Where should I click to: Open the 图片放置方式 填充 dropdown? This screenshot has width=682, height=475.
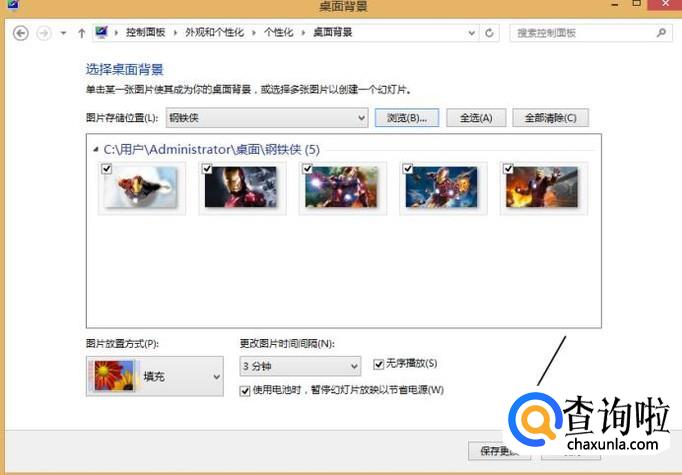(x=155, y=376)
